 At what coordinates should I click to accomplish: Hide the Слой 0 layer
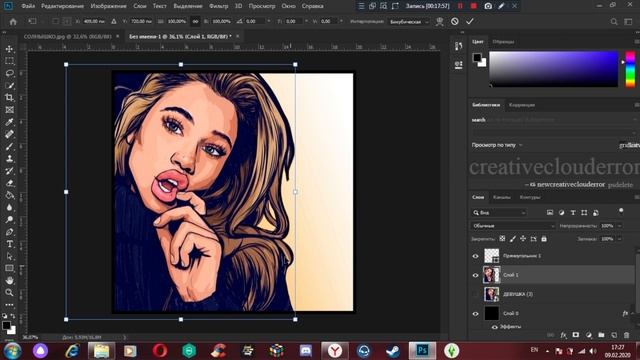pyautogui.click(x=475, y=313)
